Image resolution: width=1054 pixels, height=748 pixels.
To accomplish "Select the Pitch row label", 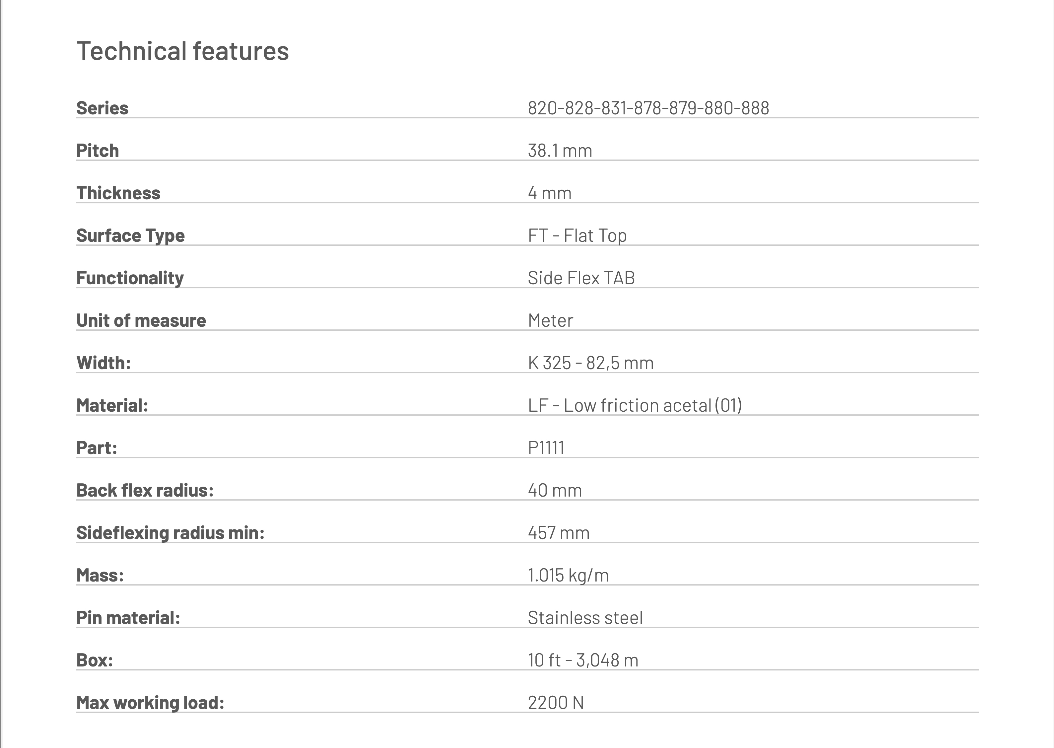I will click(x=97, y=151).
